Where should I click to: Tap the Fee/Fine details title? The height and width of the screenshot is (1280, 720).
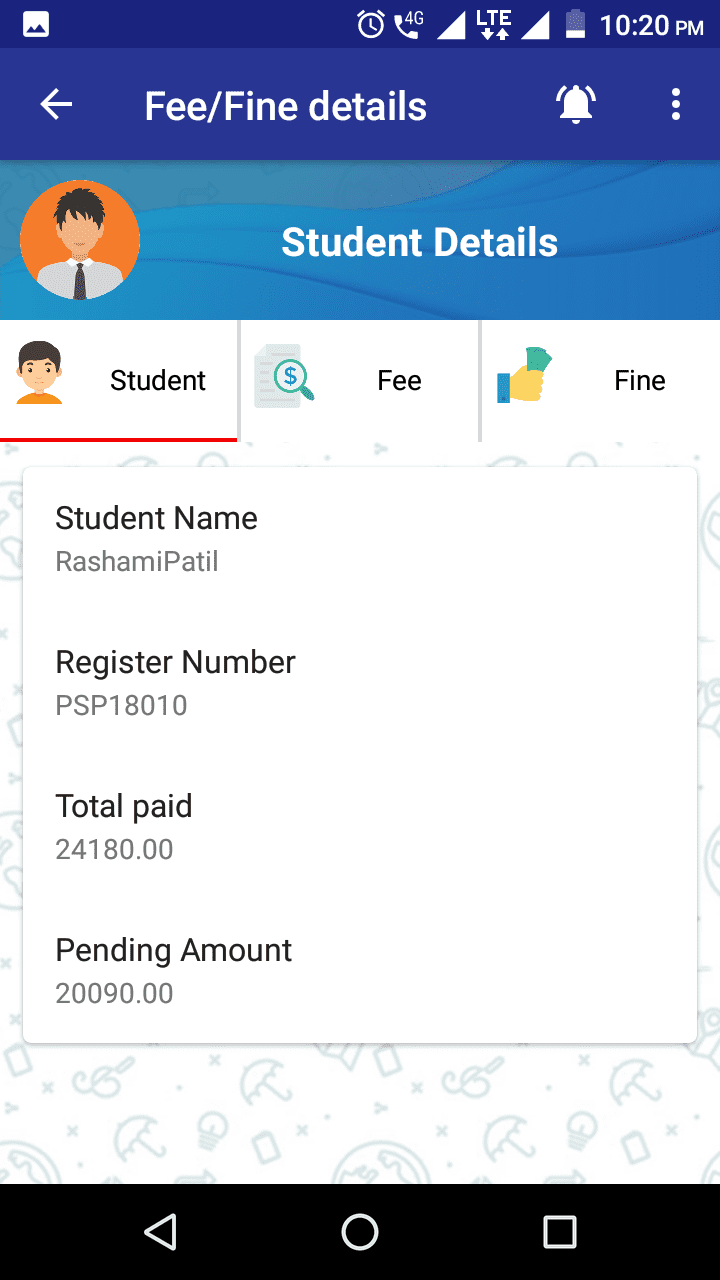[x=285, y=106]
